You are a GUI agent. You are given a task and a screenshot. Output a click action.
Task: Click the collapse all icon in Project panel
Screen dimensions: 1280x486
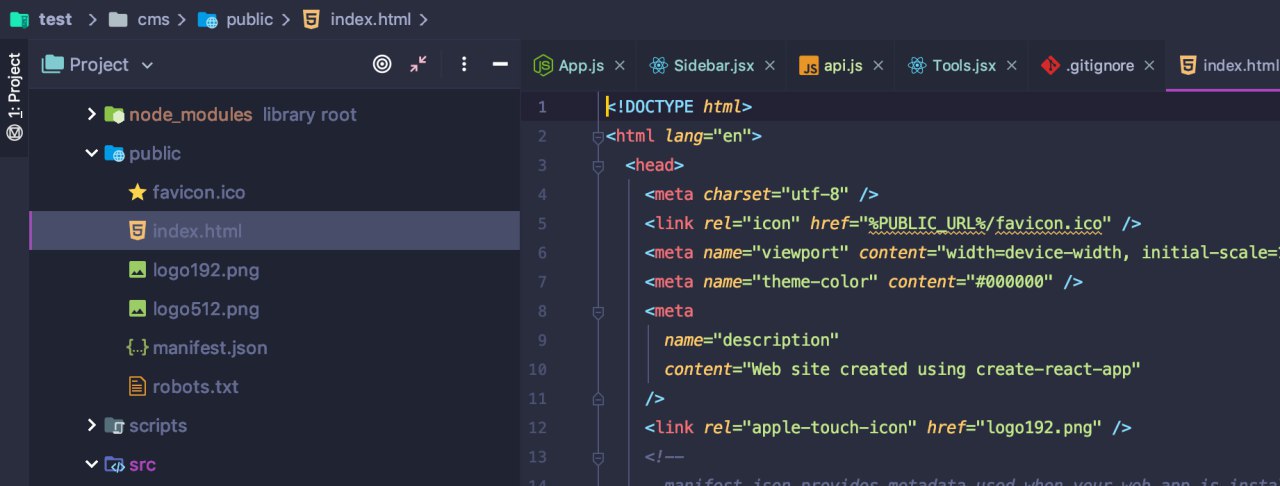(x=418, y=65)
